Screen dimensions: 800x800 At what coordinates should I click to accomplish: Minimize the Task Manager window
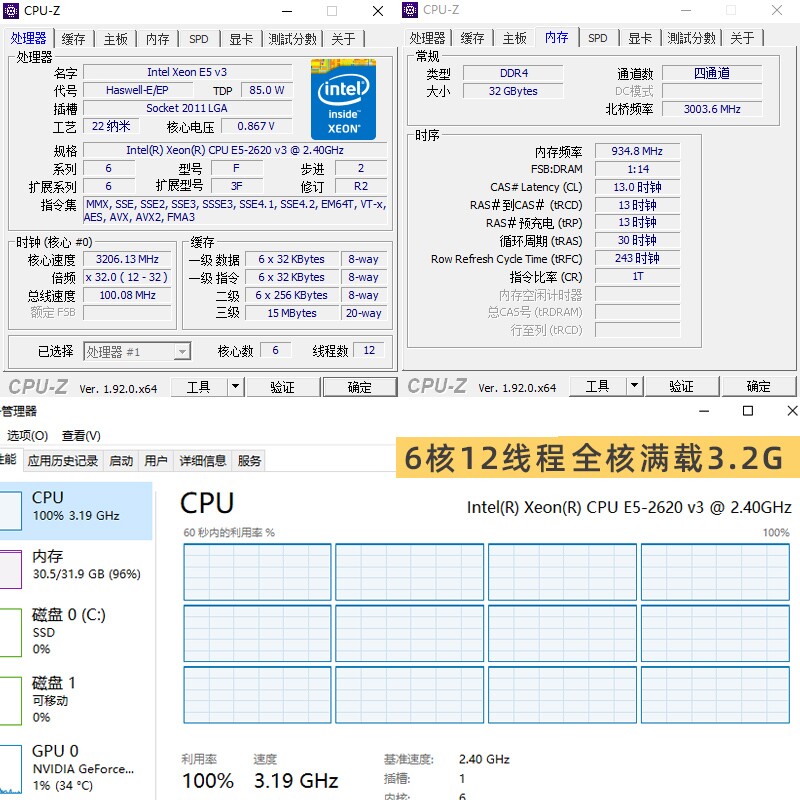click(704, 411)
